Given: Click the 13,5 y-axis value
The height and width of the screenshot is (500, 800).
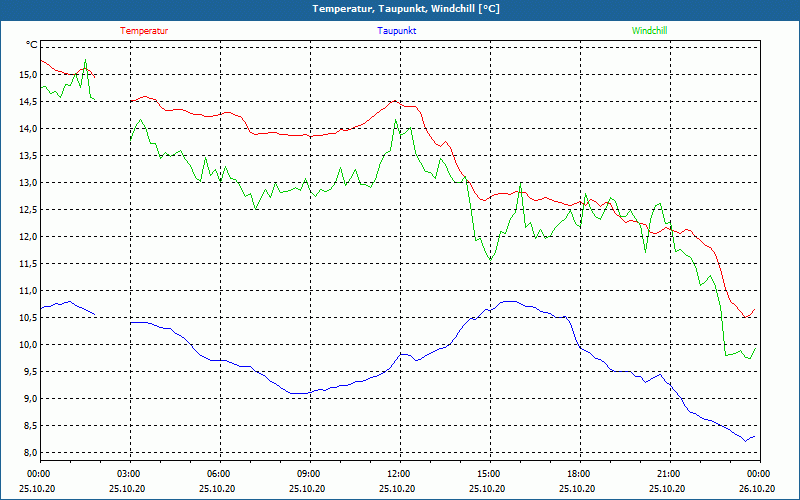Looking at the screenshot, I should point(28,156).
